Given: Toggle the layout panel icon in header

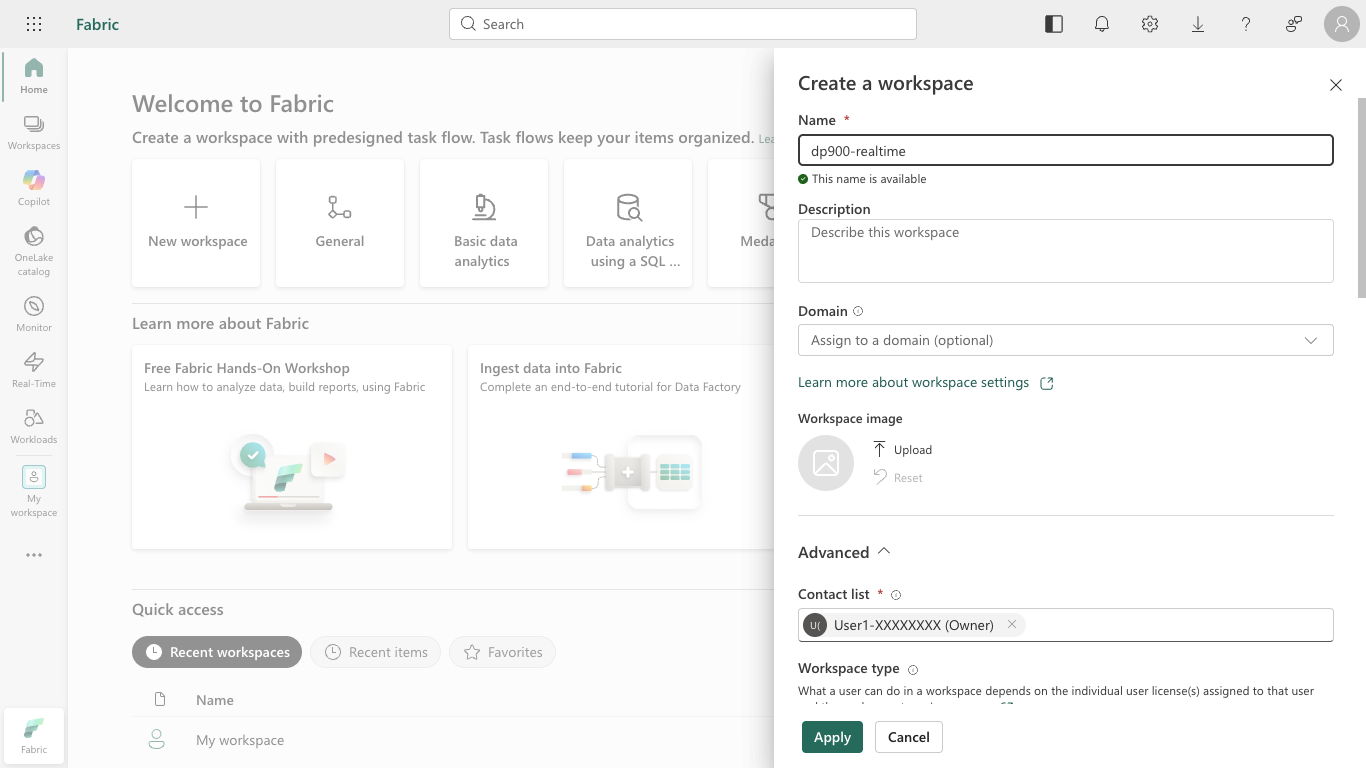Looking at the screenshot, I should [1054, 24].
